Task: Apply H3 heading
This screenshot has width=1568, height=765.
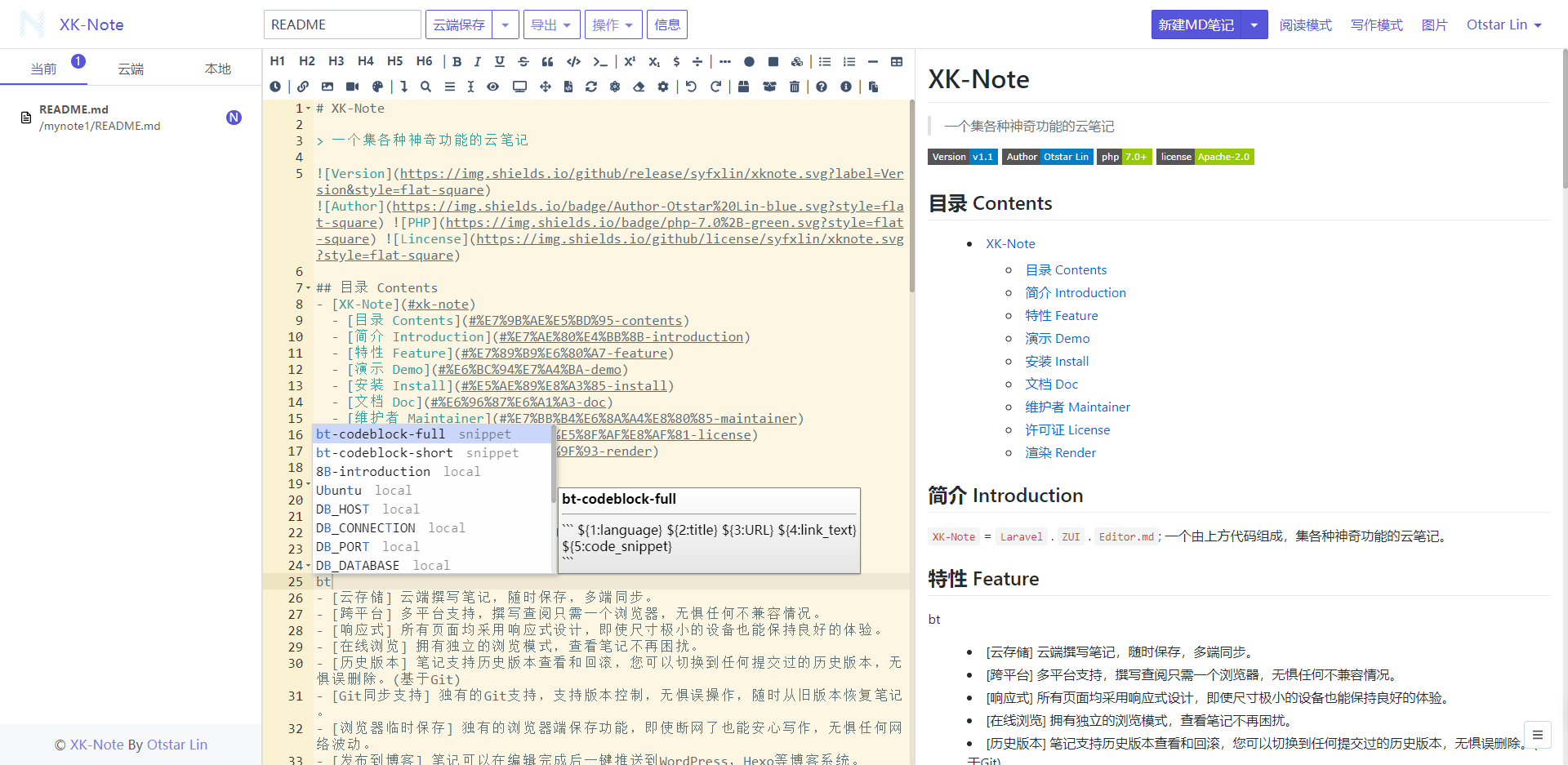Action: click(x=336, y=61)
